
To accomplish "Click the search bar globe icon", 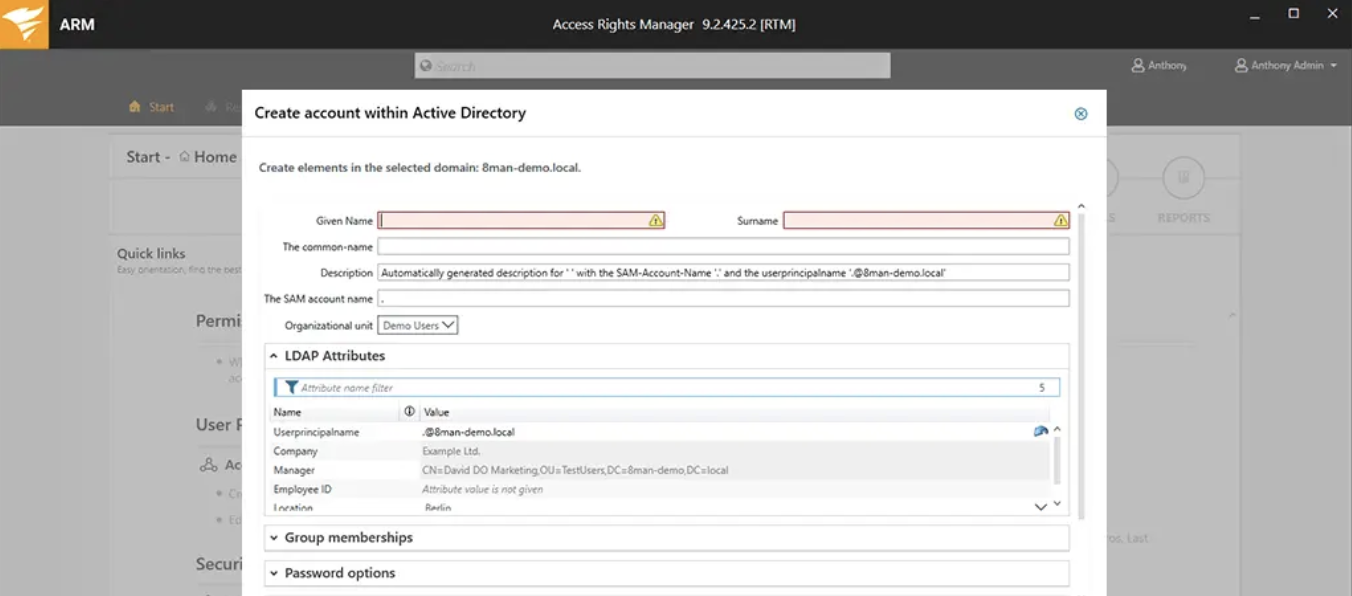I will 426,66.
